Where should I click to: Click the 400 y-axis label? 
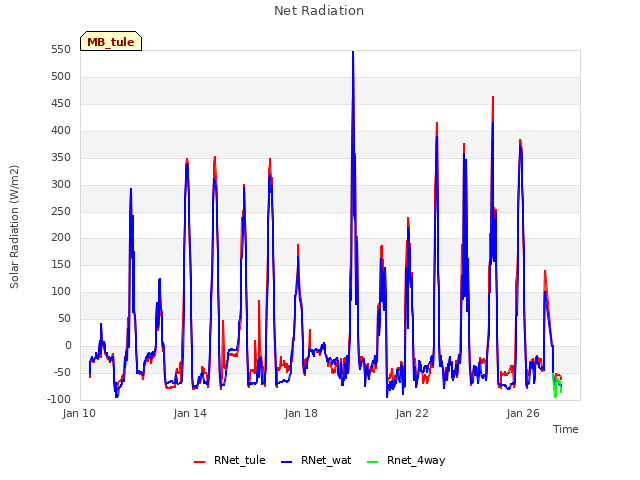click(x=61, y=131)
